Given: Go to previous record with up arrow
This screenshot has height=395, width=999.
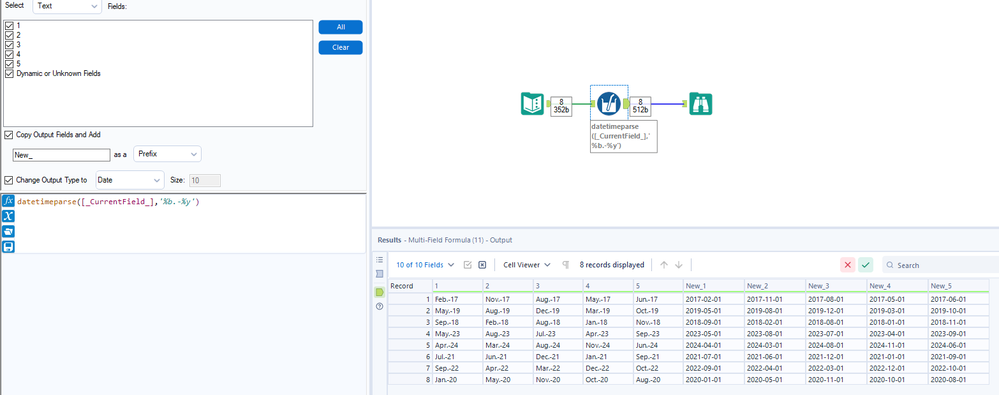Looking at the screenshot, I should pyautogui.click(x=664, y=264).
